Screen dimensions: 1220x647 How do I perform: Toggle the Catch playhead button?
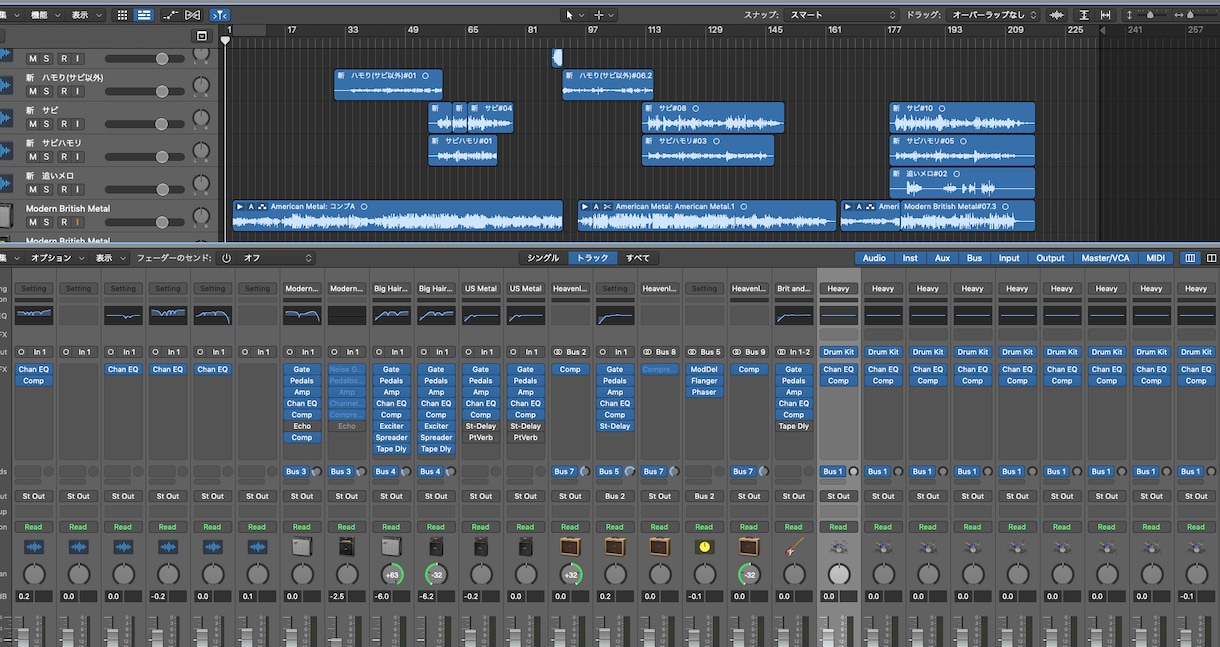tap(220, 15)
